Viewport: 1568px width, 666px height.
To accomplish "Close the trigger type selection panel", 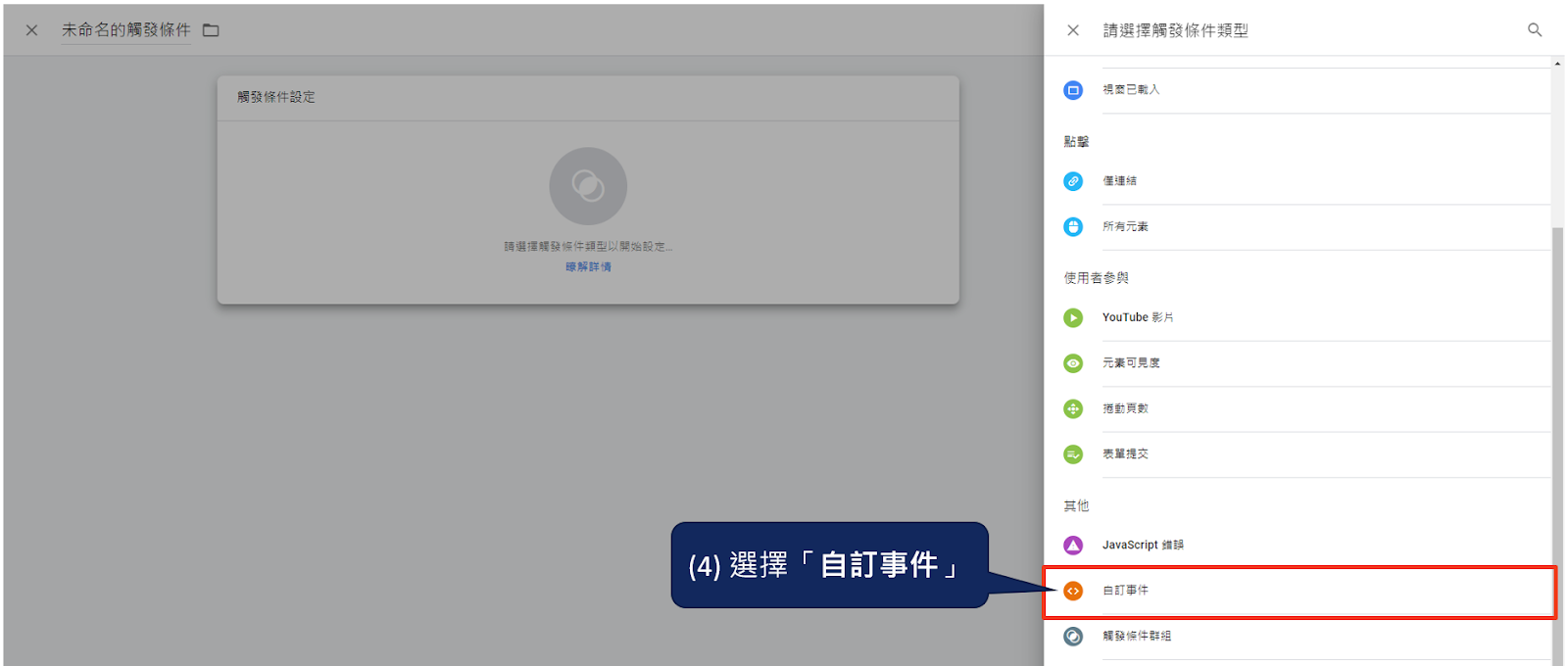I will tap(1073, 30).
